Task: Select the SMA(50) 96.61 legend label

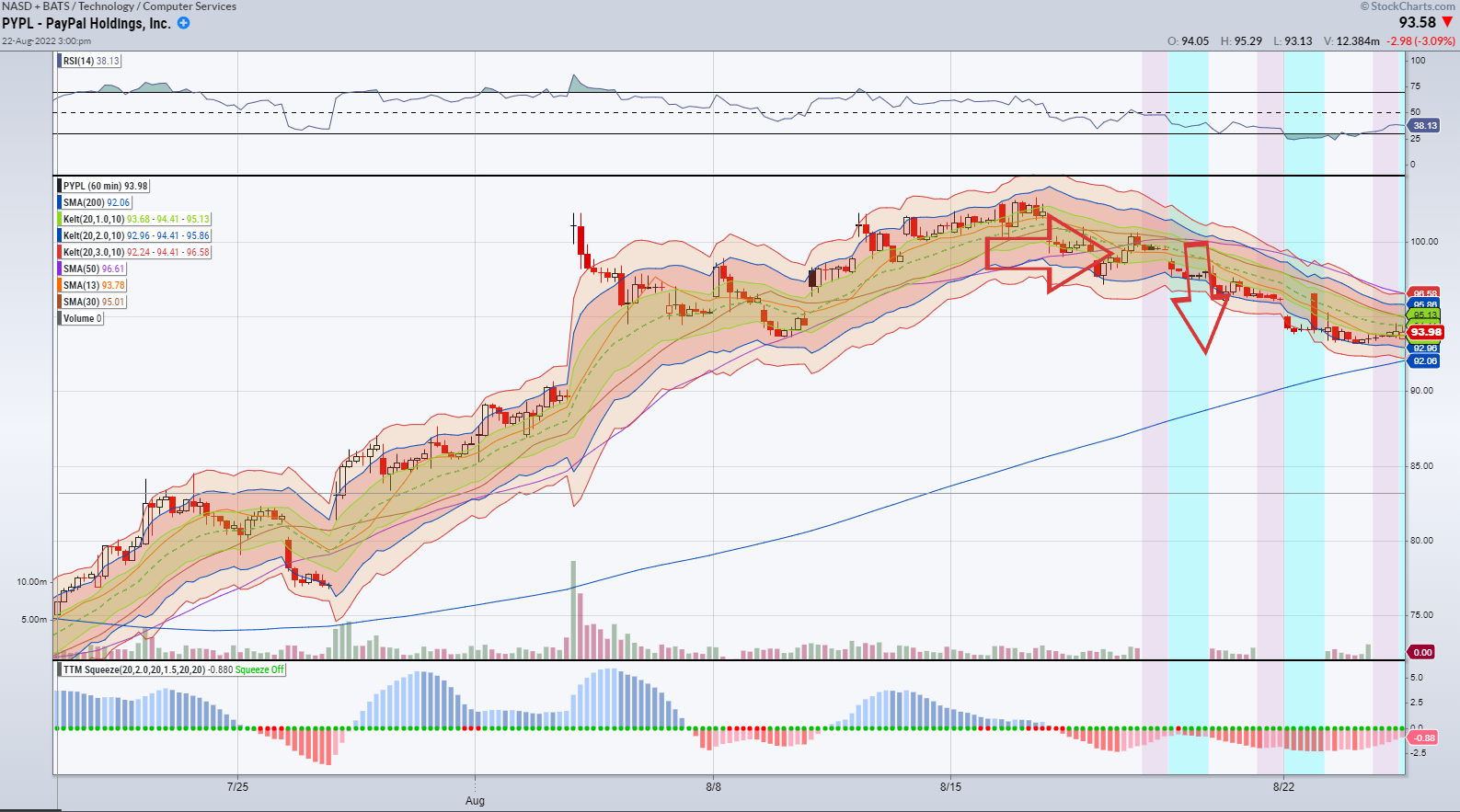Action: tap(94, 269)
